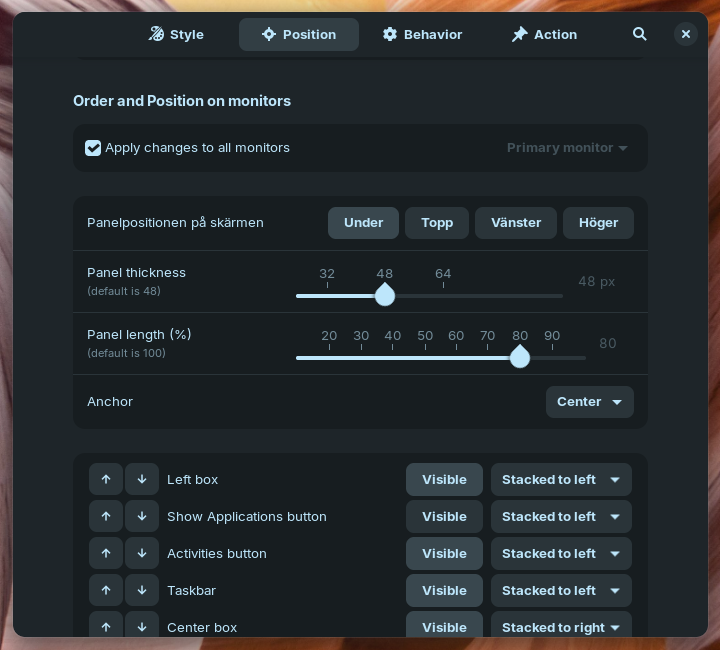Move Center box up with arrow
The image size is (720, 650).
(x=106, y=626)
